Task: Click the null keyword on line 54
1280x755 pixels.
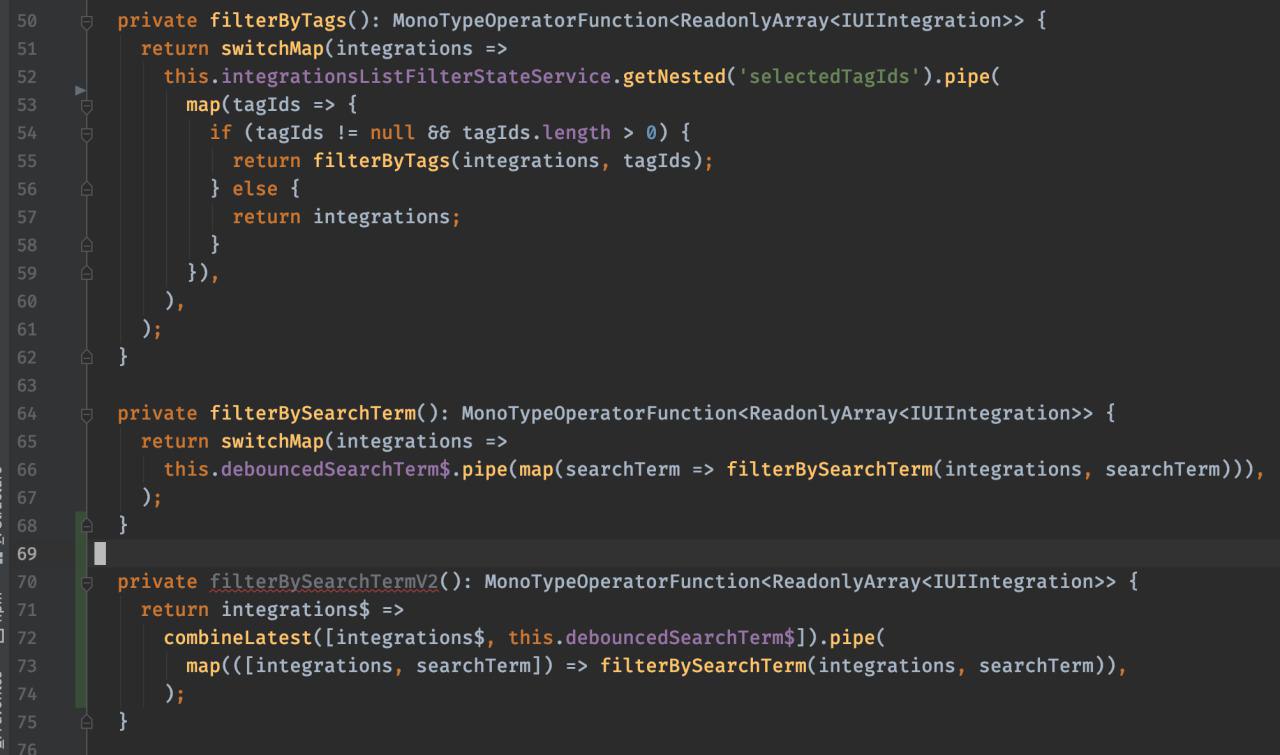Action: pos(393,133)
